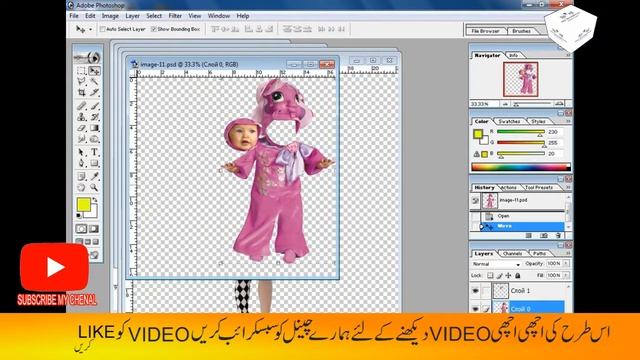Select the Slice tool

click(94, 92)
